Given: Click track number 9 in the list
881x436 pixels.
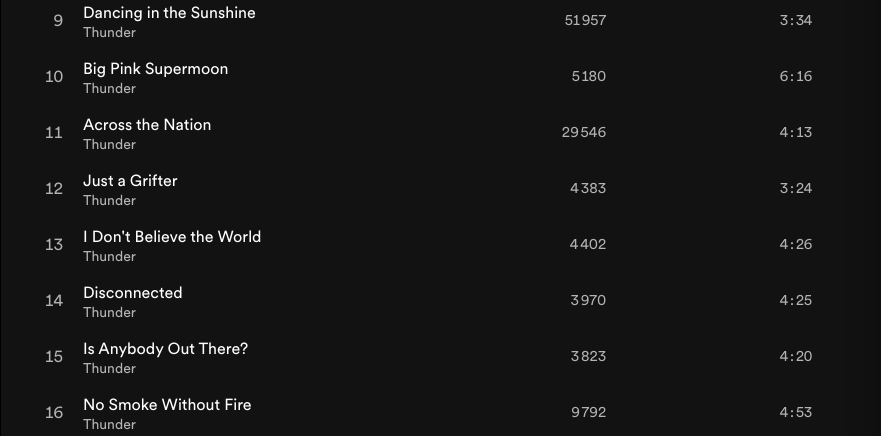Looking at the screenshot, I should click(58, 21).
